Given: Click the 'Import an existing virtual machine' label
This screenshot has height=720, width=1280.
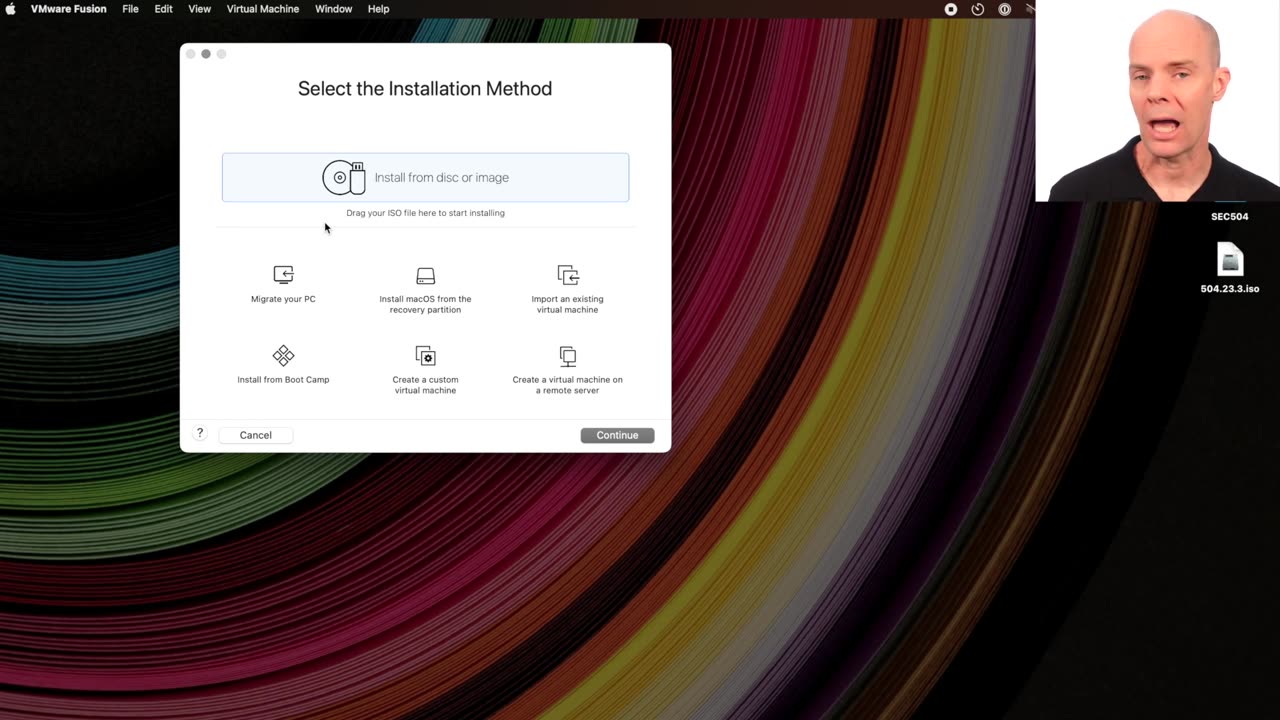Looking at the screenshot, I should (567, 304).
